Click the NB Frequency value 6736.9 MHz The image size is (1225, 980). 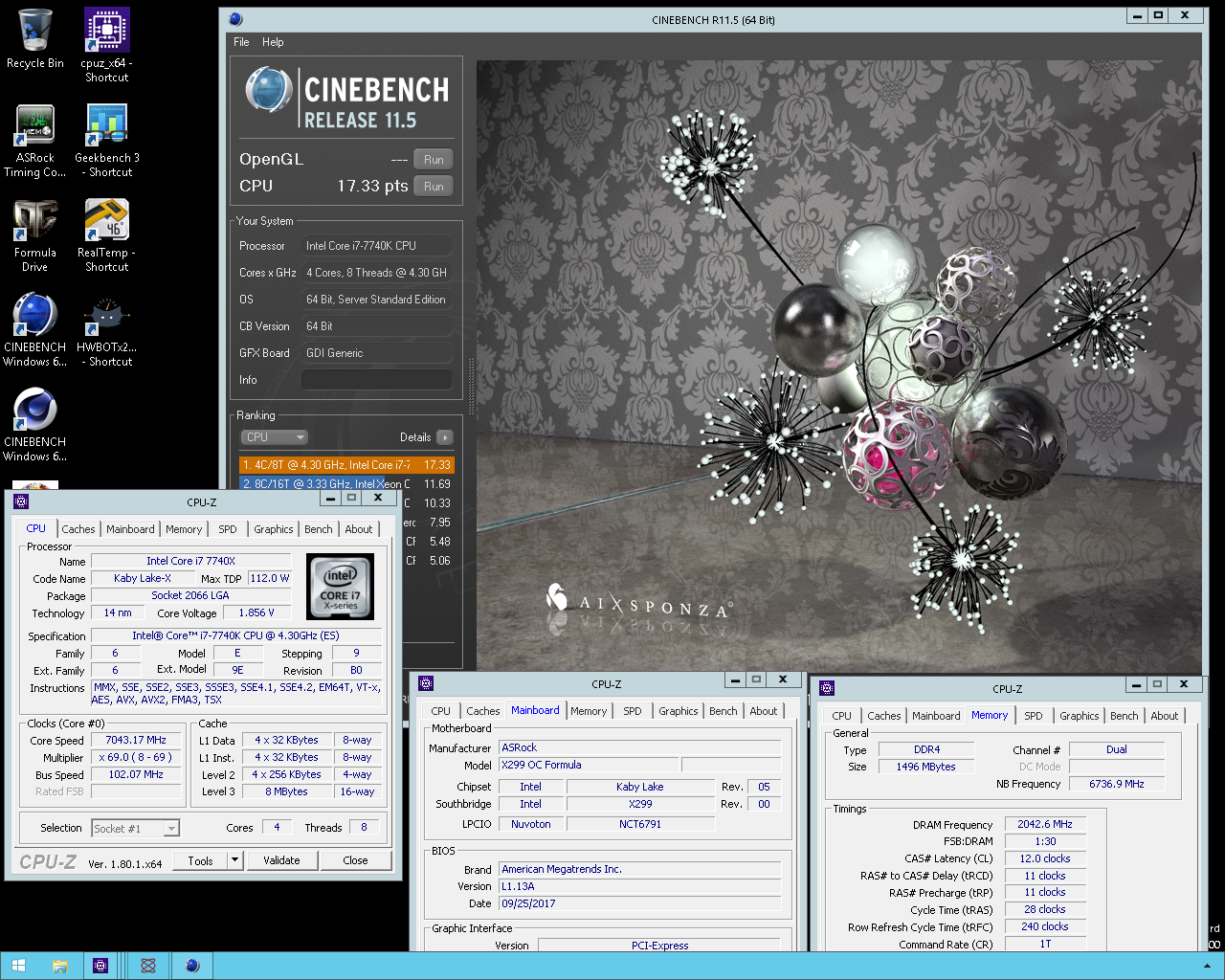pyautogui.click(x=1117, y=785)
